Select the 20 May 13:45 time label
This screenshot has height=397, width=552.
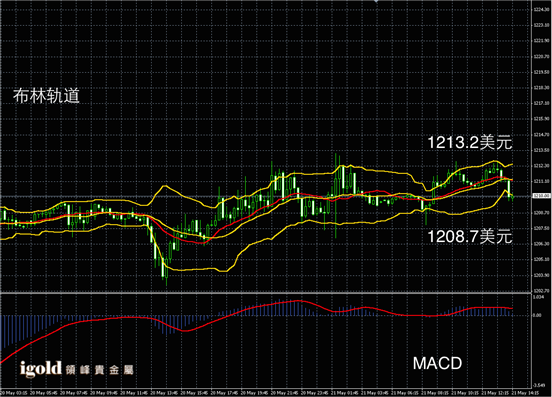coord(163,392)
